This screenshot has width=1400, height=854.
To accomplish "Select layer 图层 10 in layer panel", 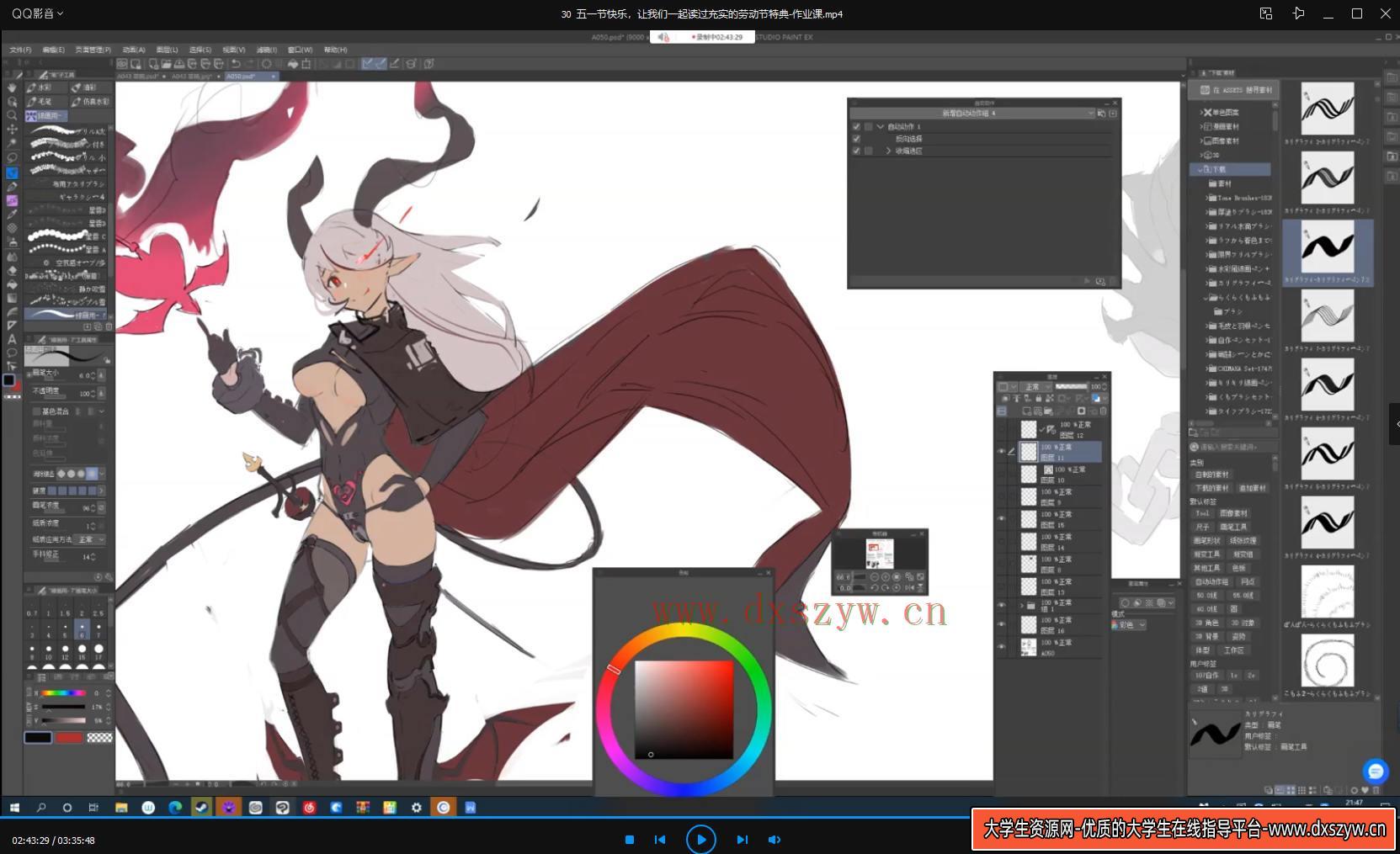I will point(1060,475).
